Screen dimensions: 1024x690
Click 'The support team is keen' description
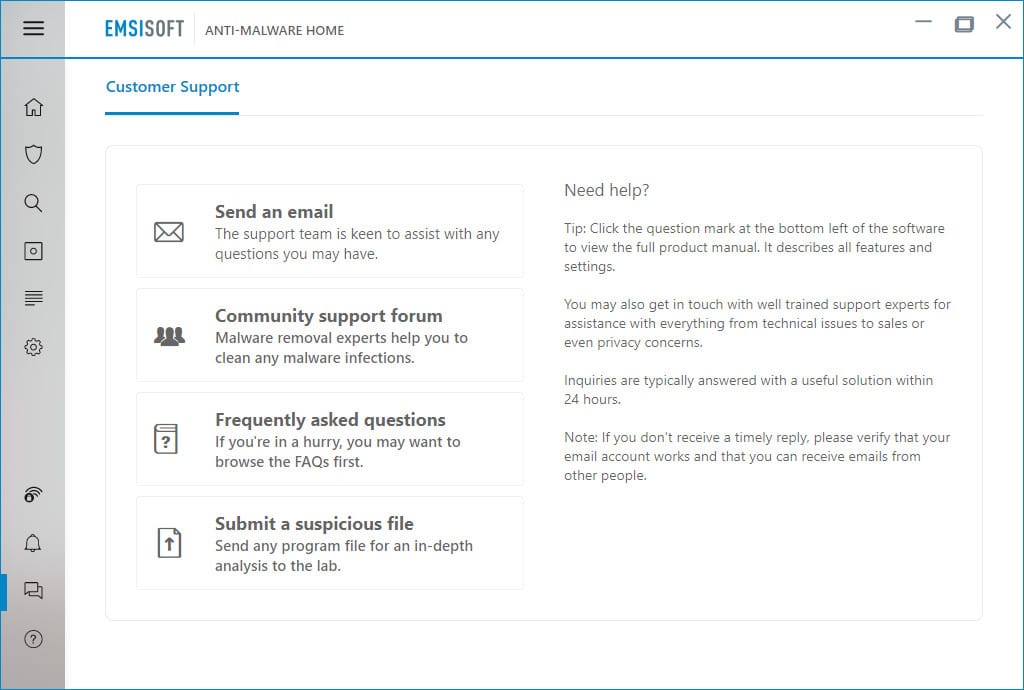357,243
